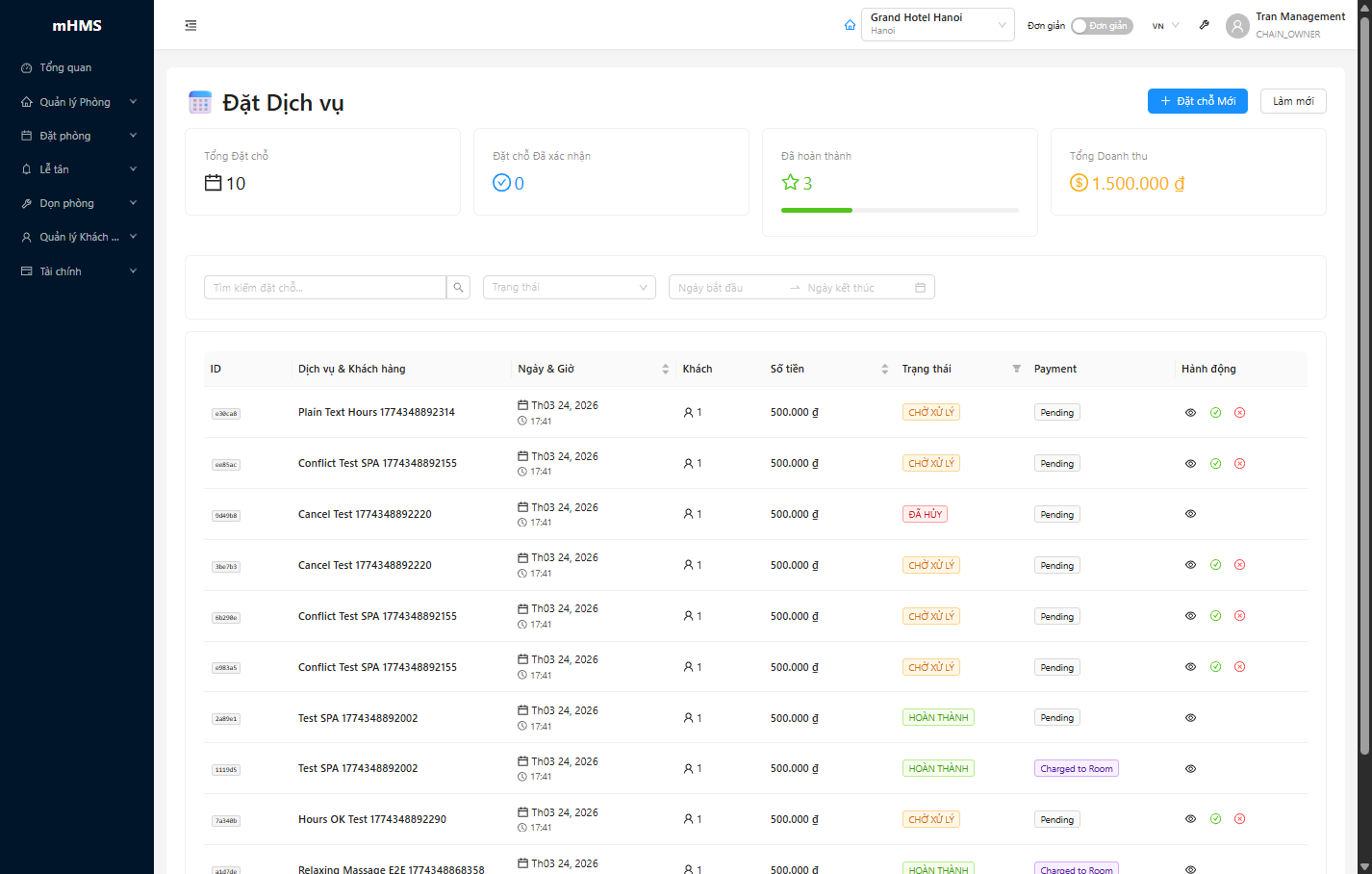Click the Tìm kiếm đặt chỗ search field

(325, 288)
